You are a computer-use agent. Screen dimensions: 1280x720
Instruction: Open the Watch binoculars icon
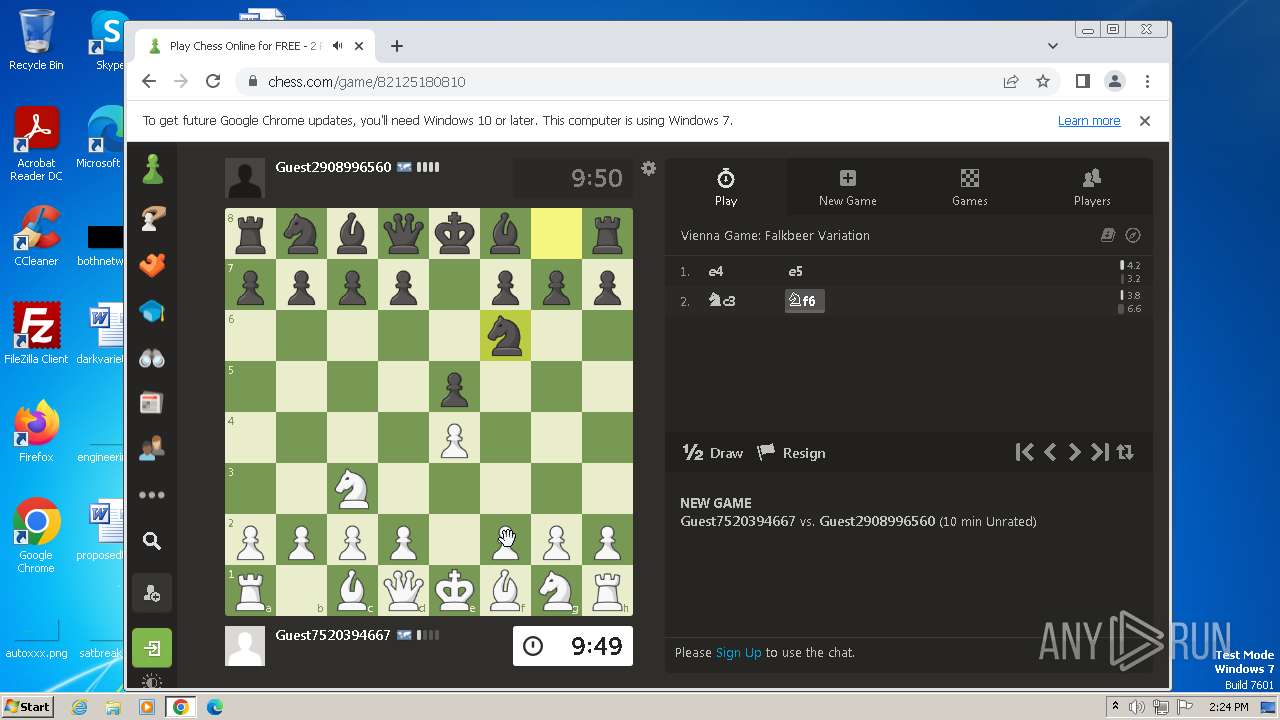(152, 358)
